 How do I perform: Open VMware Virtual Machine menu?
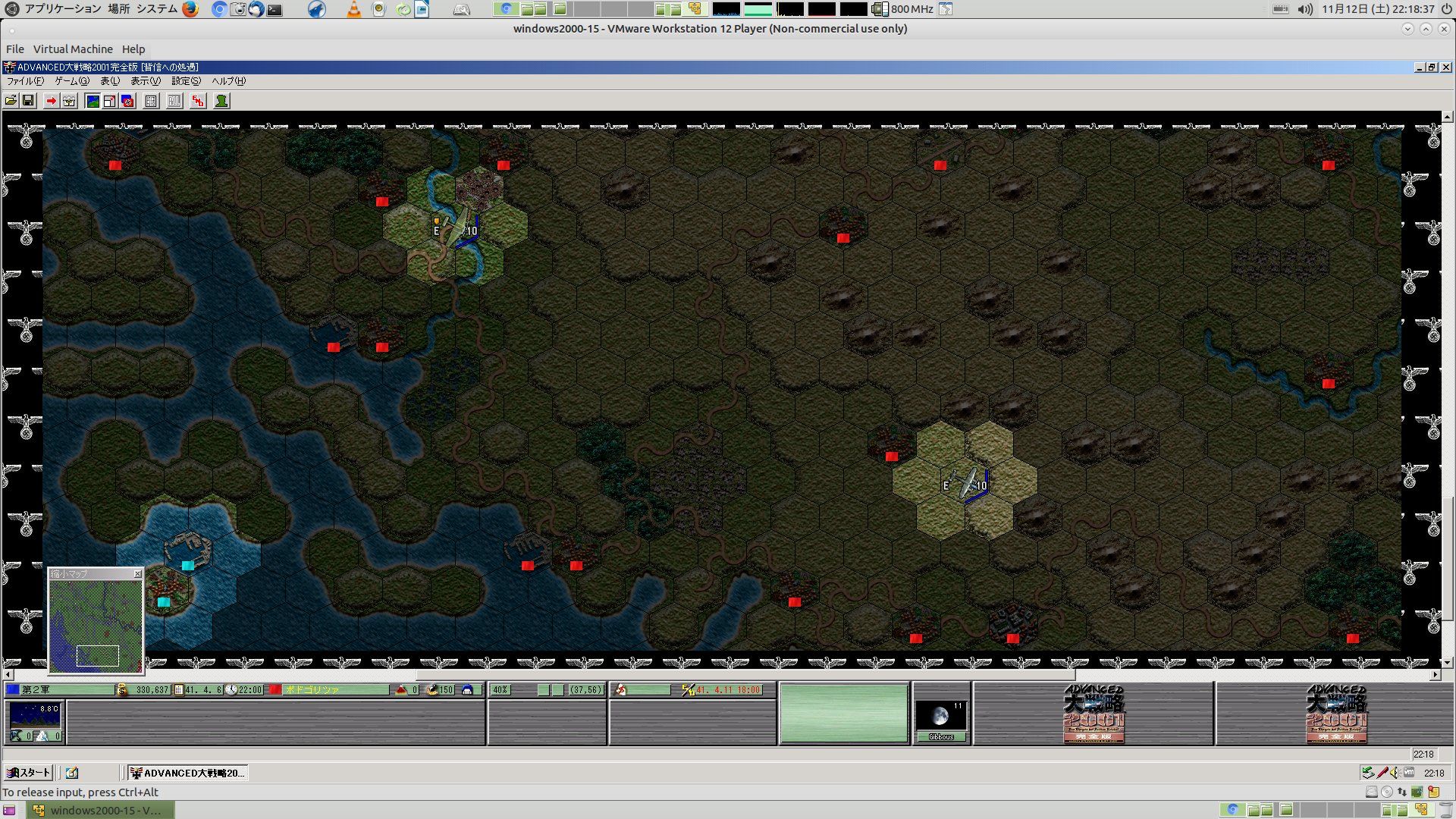tap(73, 49)
